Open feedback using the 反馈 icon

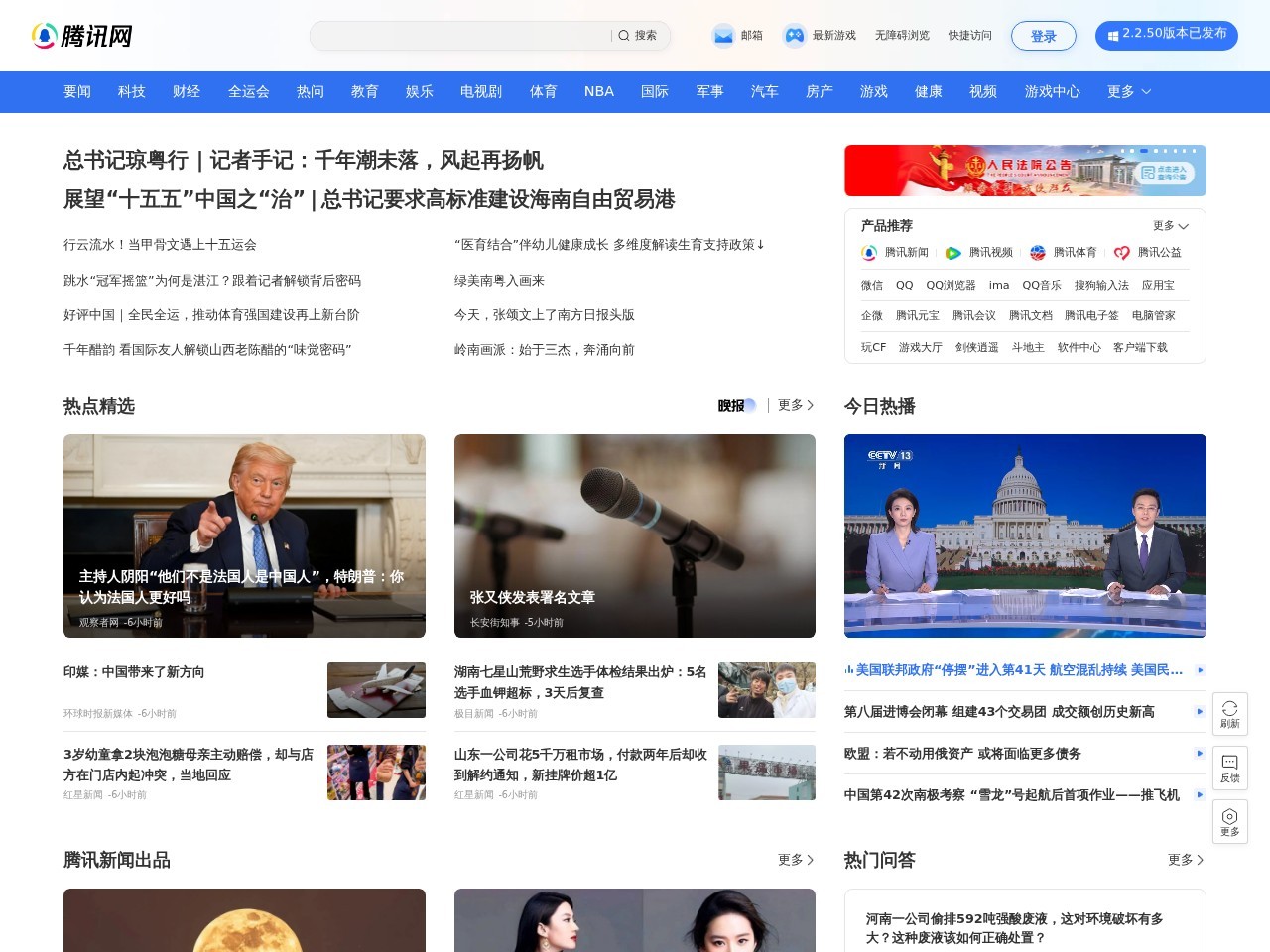coord(1230,769)
